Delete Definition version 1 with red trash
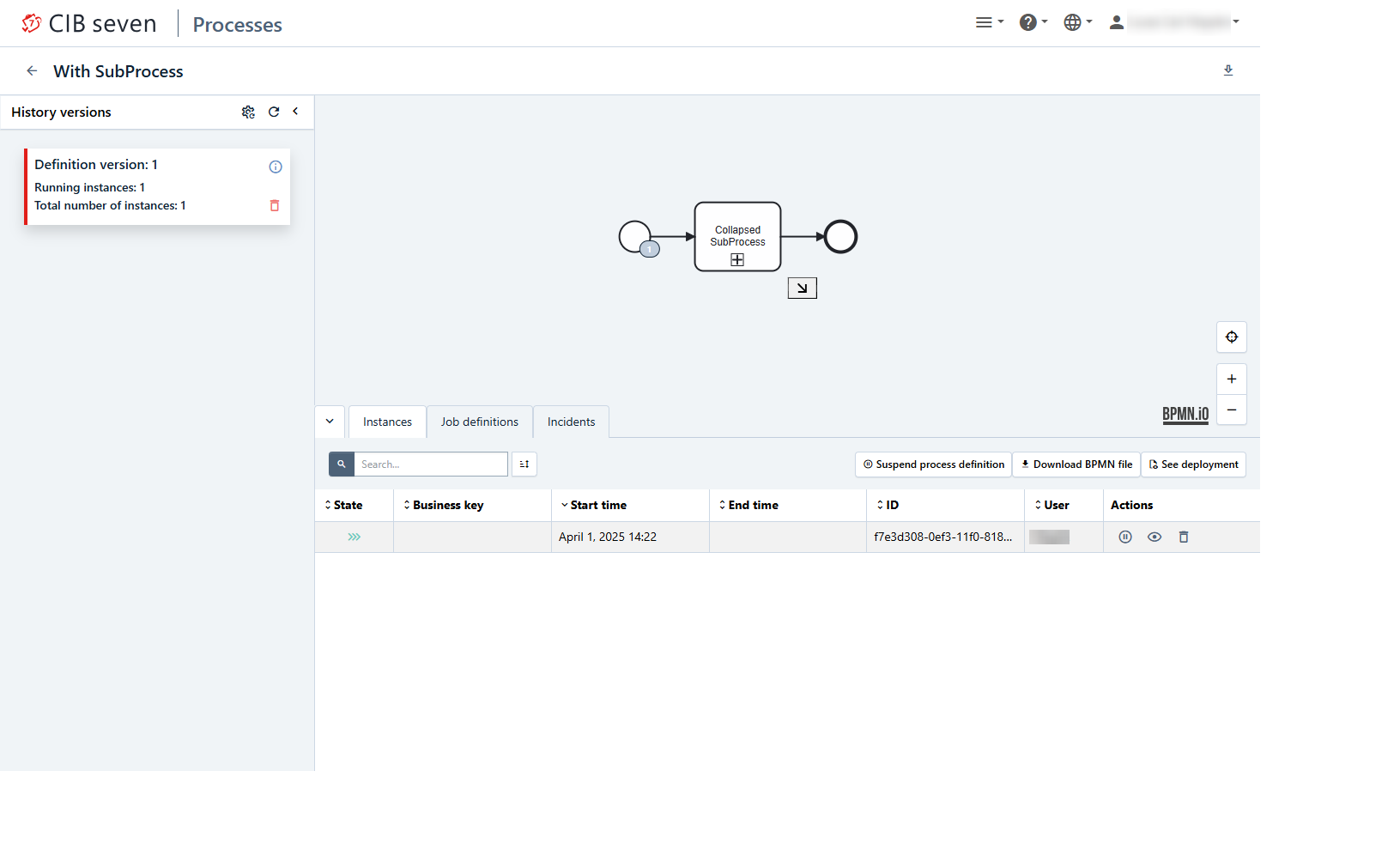This screenshot has height=856, width=1400. (275, 206)
